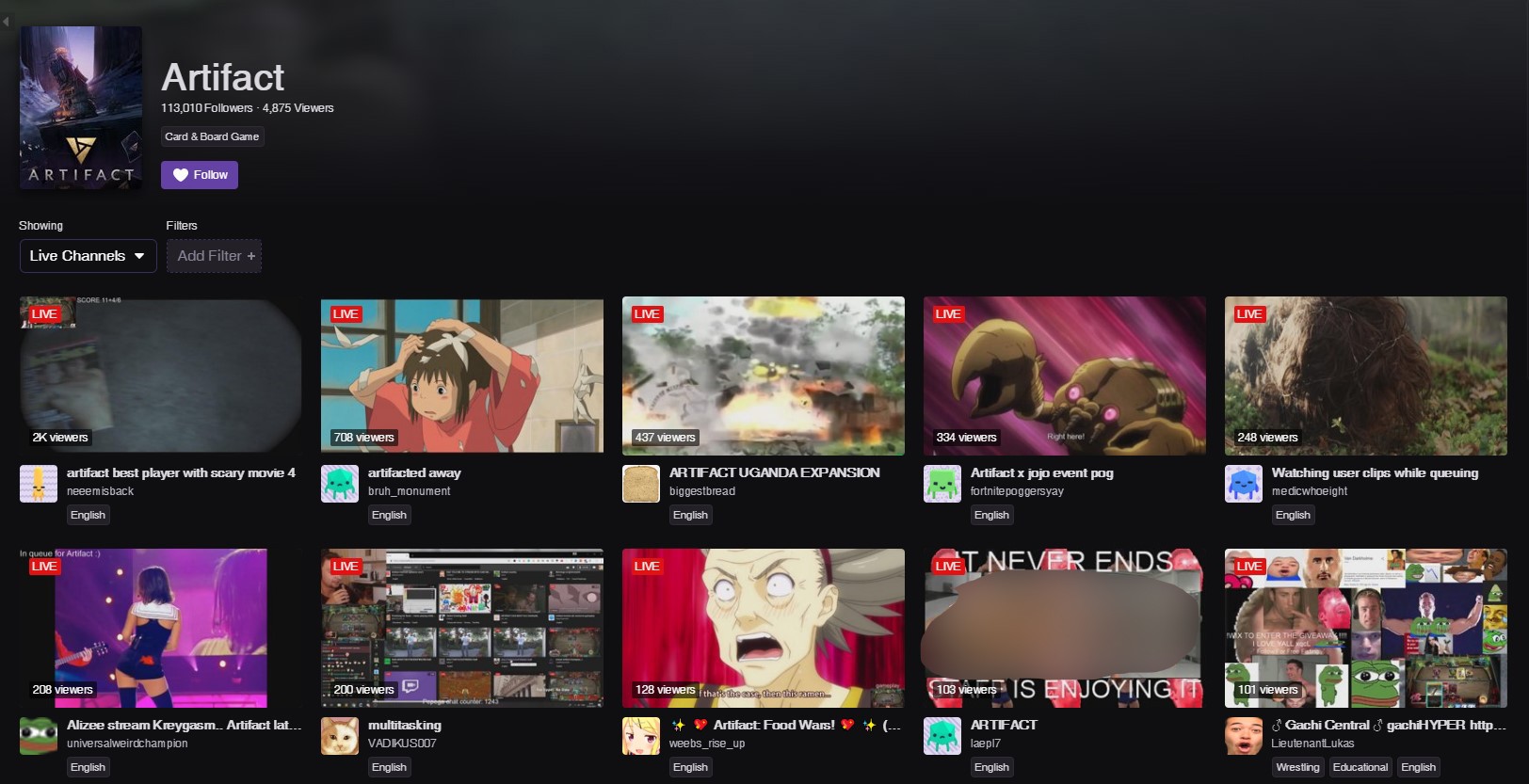
Task: Click English tag under laepl7
Action: pos(991,767)
